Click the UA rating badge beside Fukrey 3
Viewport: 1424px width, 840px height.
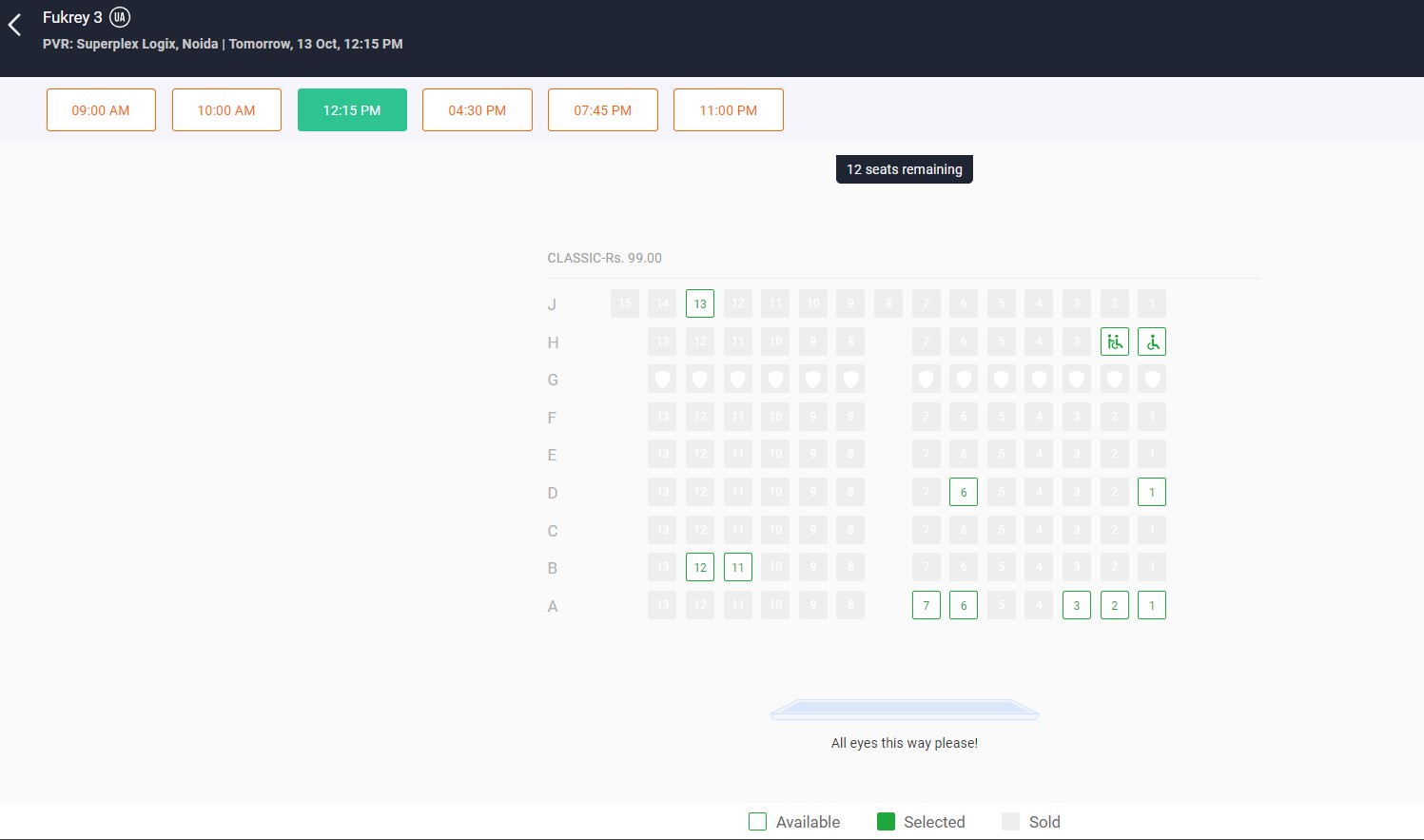point(119,17)
